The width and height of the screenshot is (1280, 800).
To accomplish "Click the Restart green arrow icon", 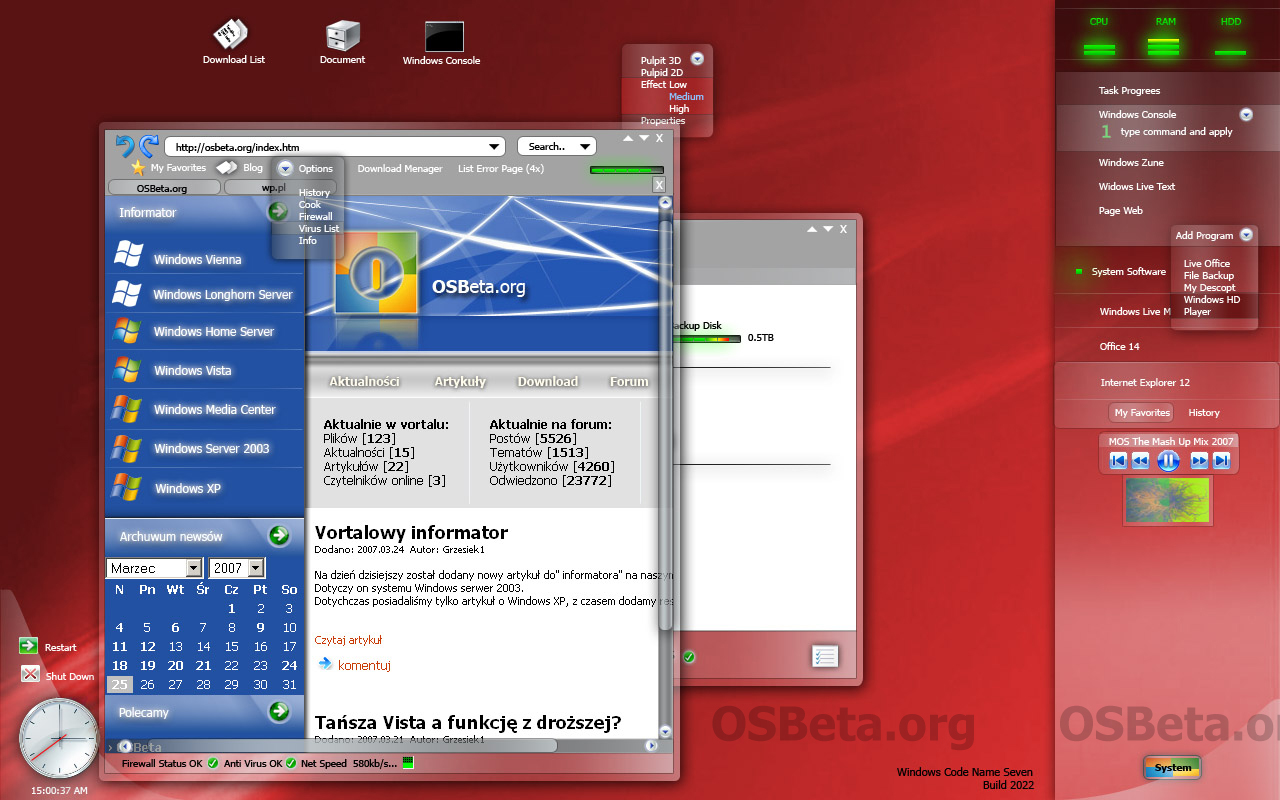I will (x=29, y=646).
